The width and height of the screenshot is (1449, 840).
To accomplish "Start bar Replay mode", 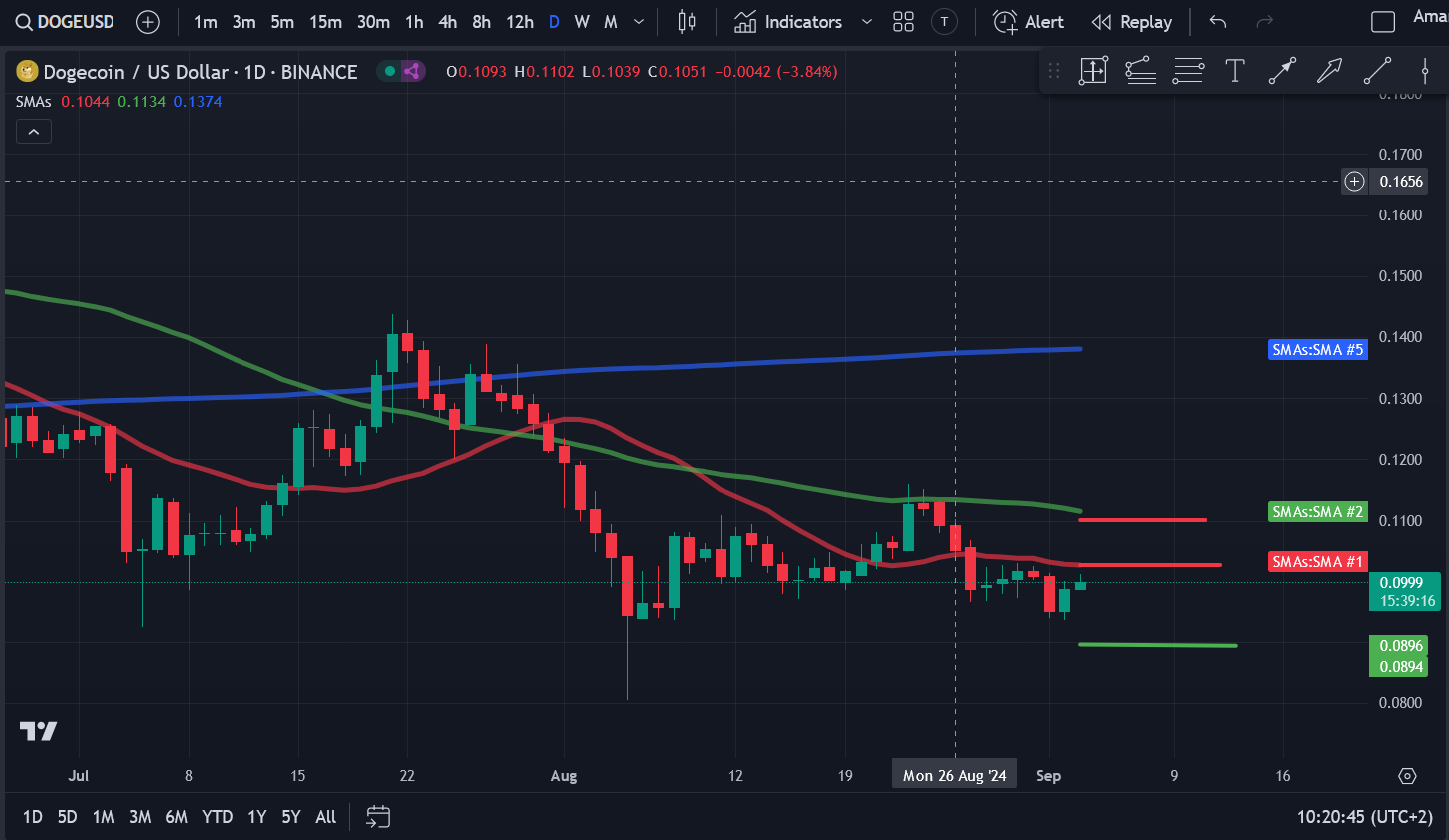I will click(1132, 22).
